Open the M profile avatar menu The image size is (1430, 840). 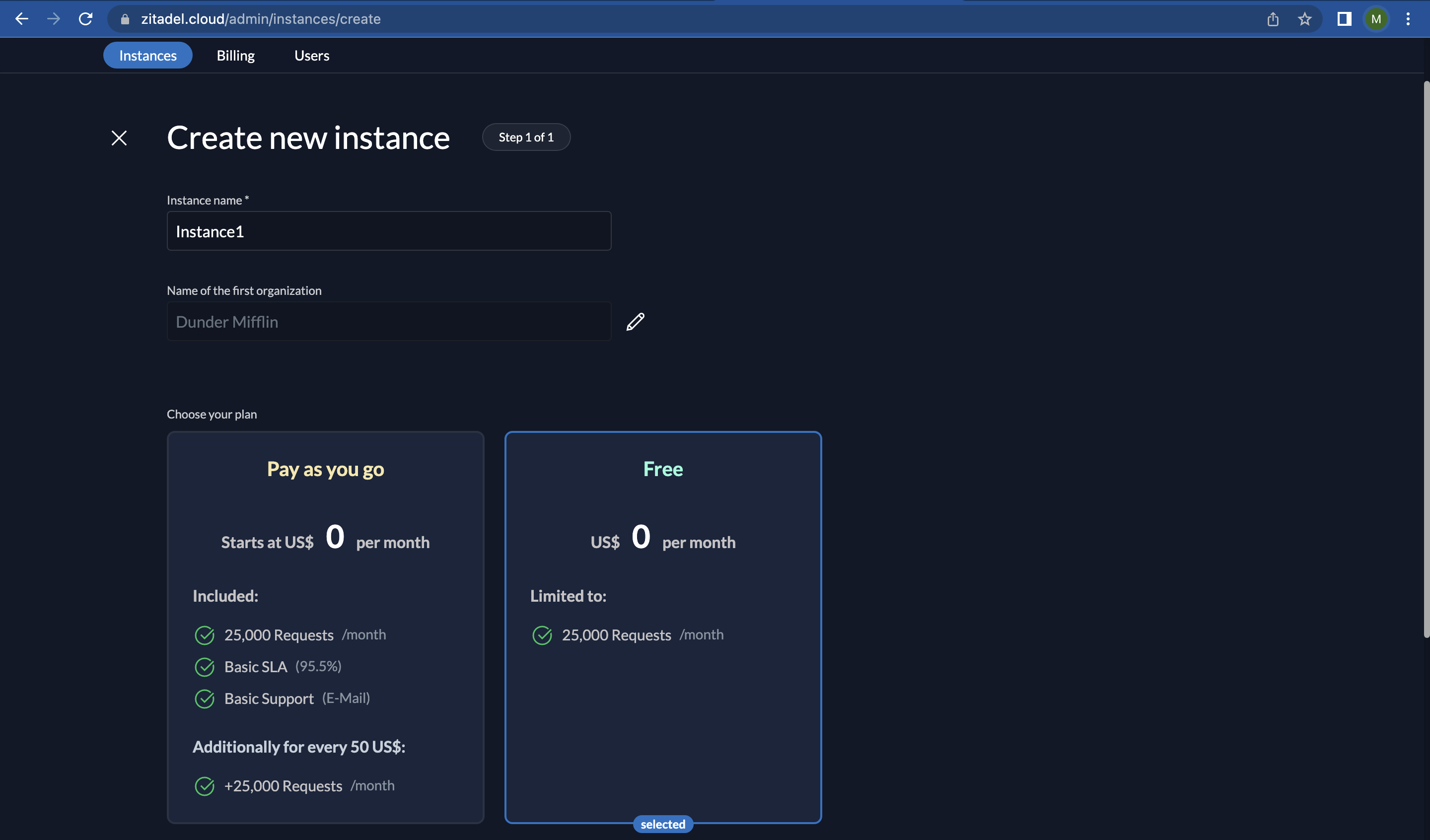(x=1375, y=19)
